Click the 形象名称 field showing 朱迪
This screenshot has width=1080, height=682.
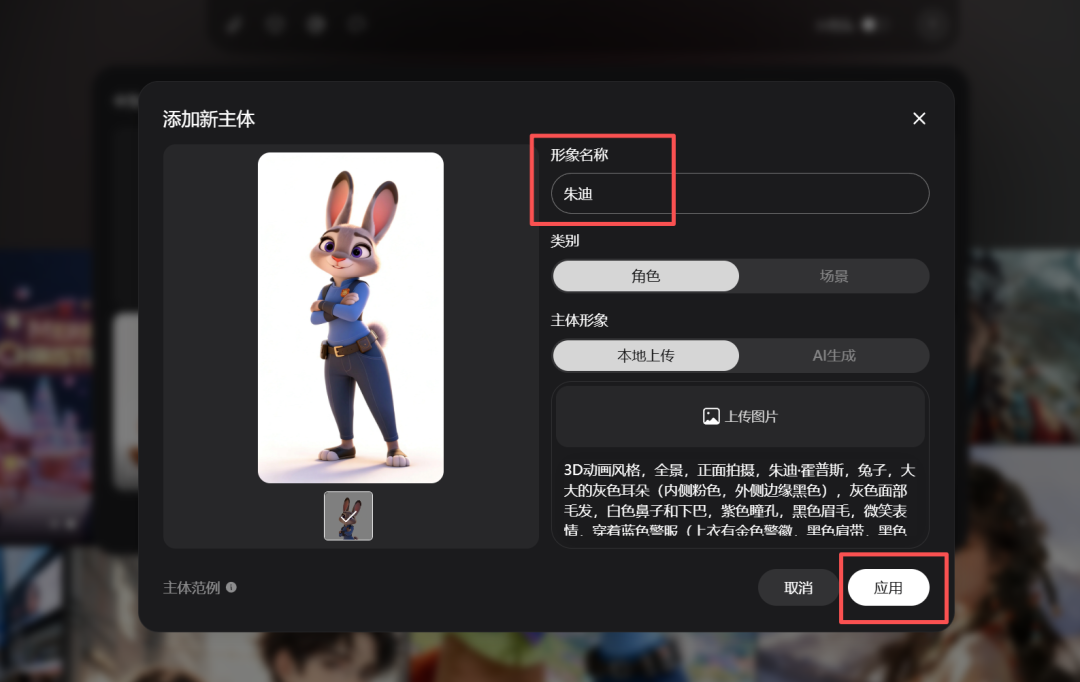pos(740,193)
